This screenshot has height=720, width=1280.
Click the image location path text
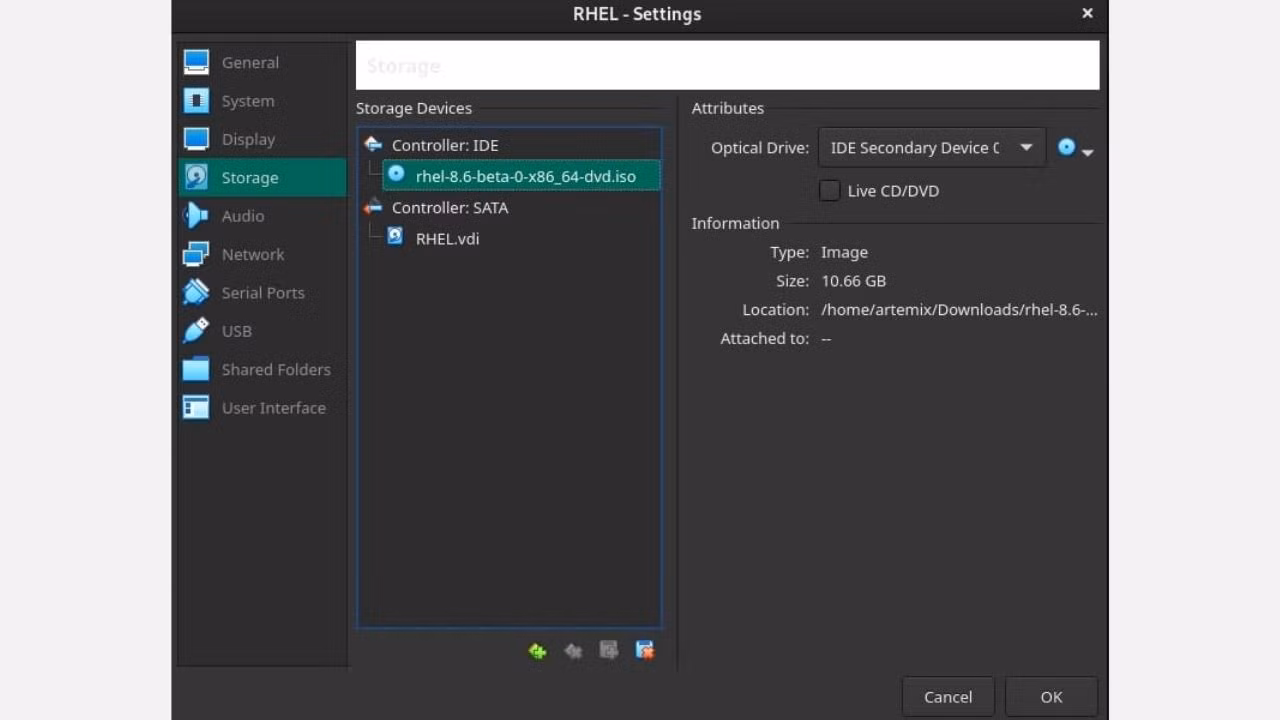click(959, 310)
